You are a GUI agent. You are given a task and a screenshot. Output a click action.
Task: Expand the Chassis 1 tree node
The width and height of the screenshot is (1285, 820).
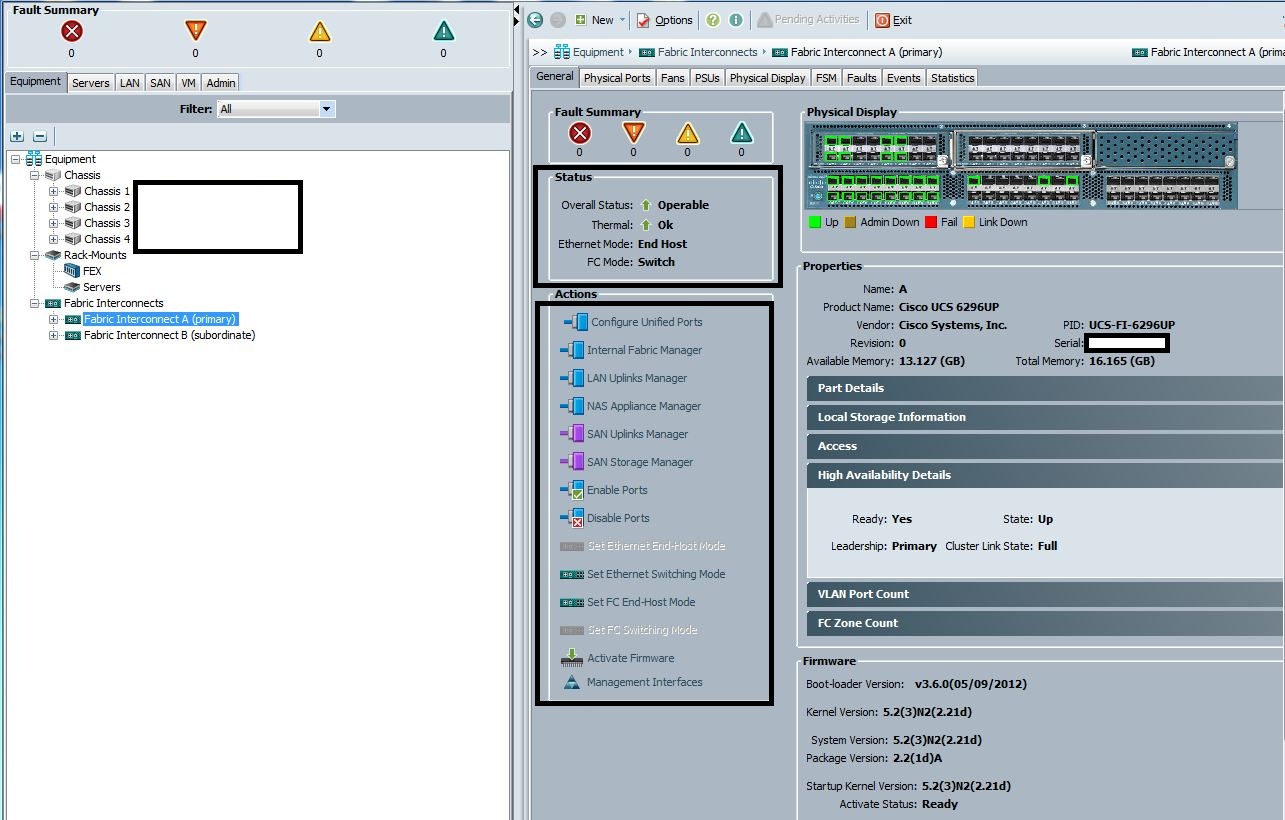(x=54, y=191)
